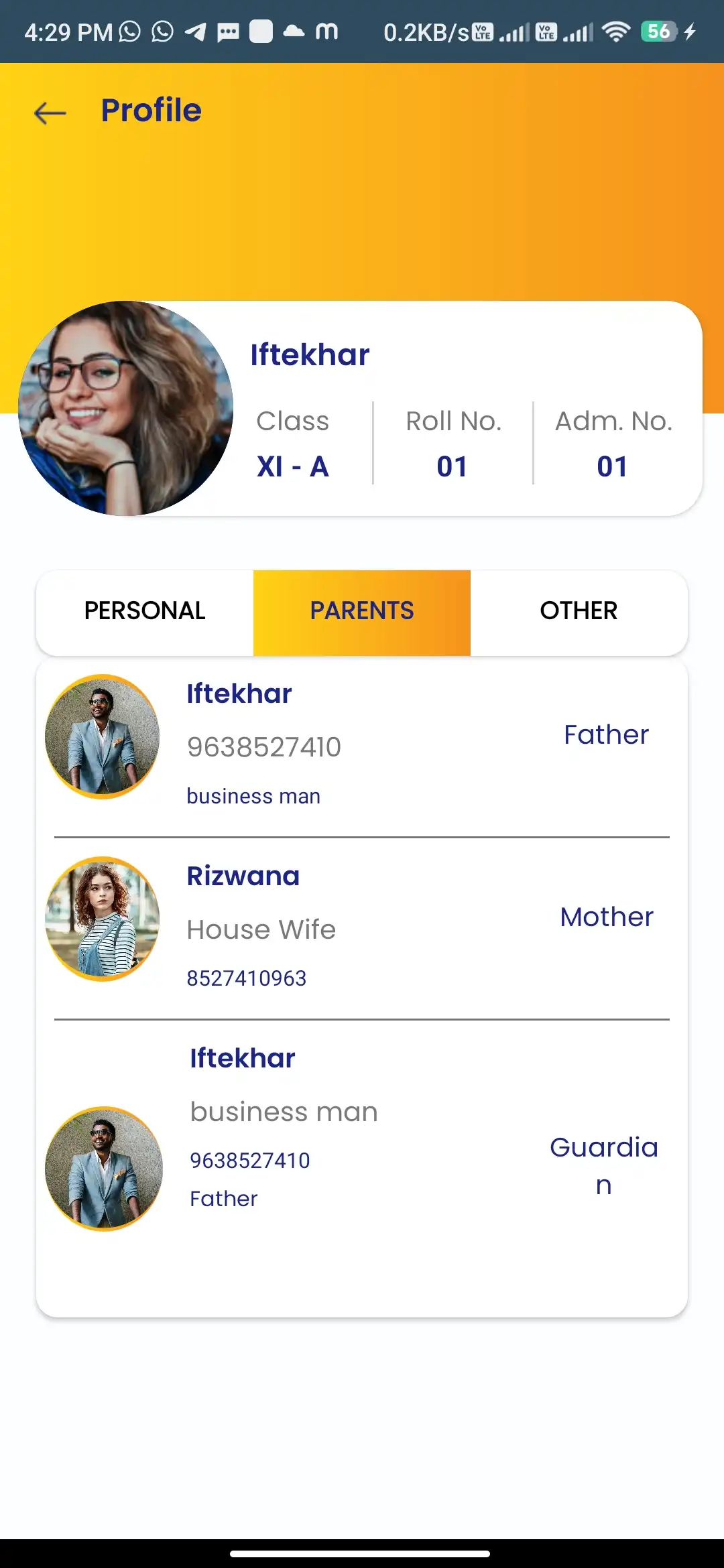Click the student name Iftekhar
Image resolution: width=724 pixels, height=1568 pixels.
[x=310, y=354]
